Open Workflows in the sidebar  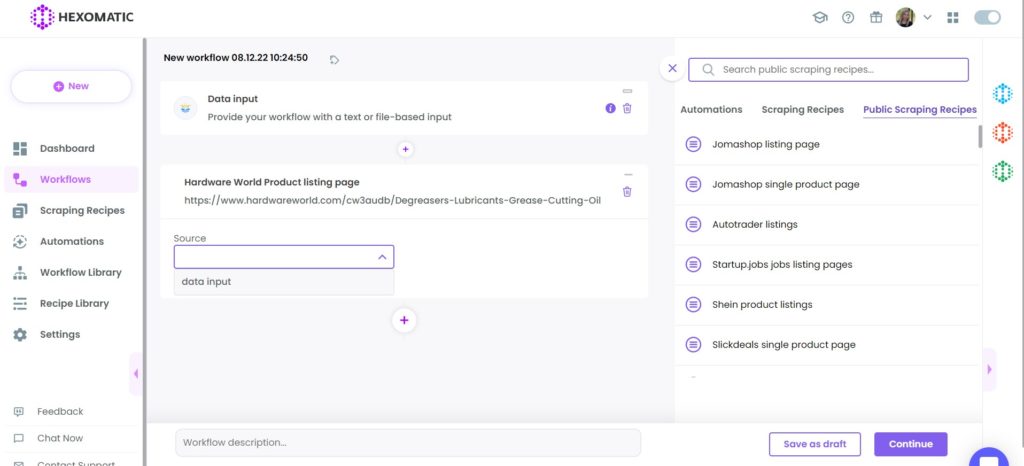(x=65, y=179)
